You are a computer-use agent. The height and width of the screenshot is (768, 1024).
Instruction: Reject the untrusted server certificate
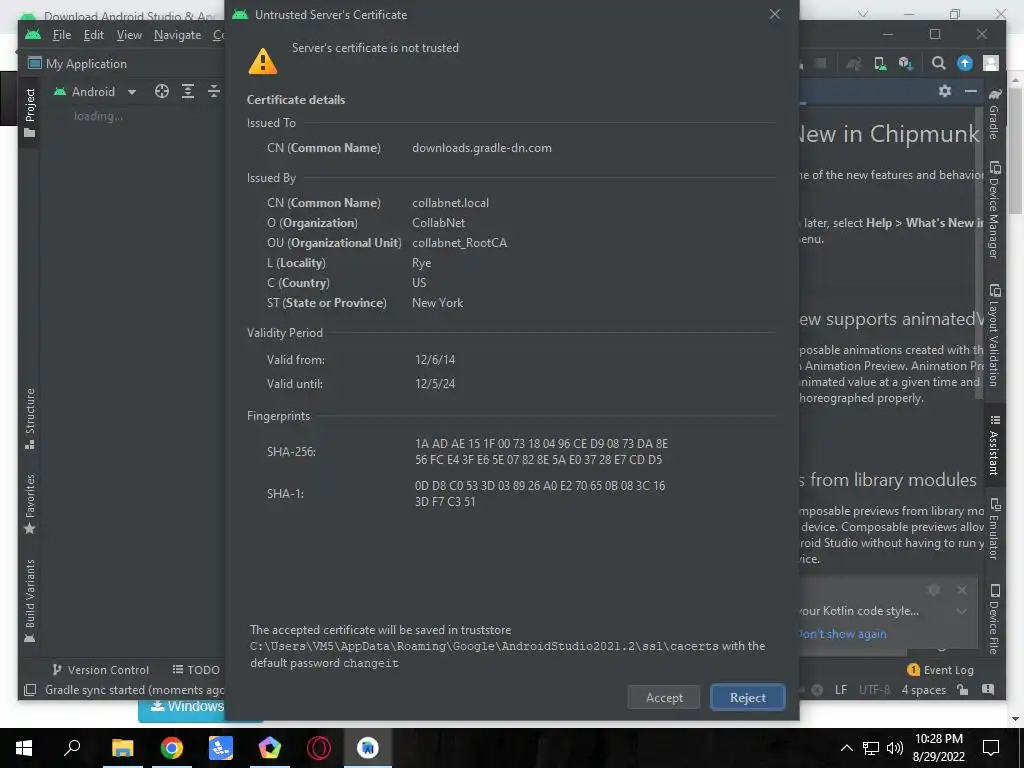coord(747,697)
